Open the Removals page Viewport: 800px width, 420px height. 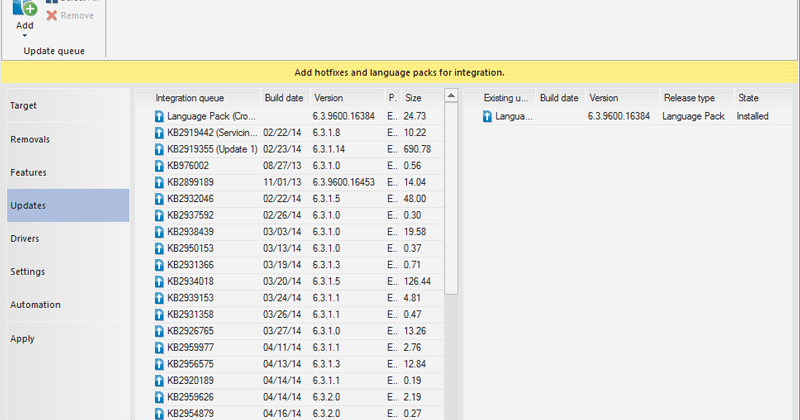pos(68,139)
